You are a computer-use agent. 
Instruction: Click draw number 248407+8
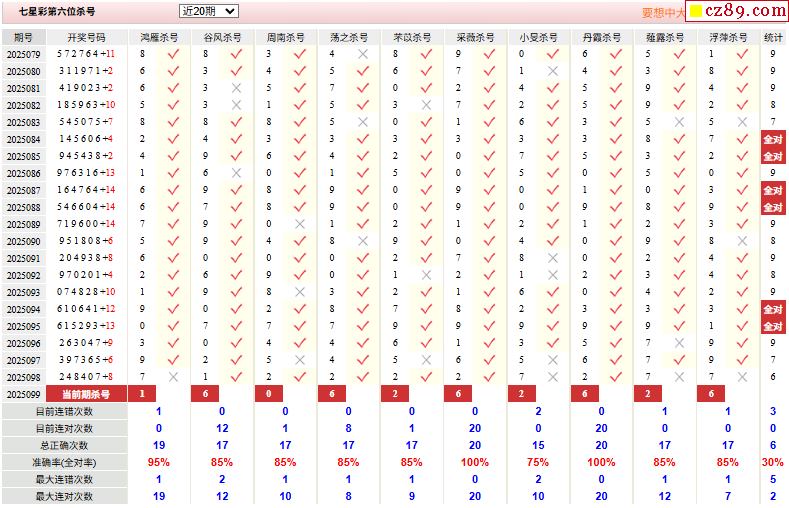click(85, 377)
